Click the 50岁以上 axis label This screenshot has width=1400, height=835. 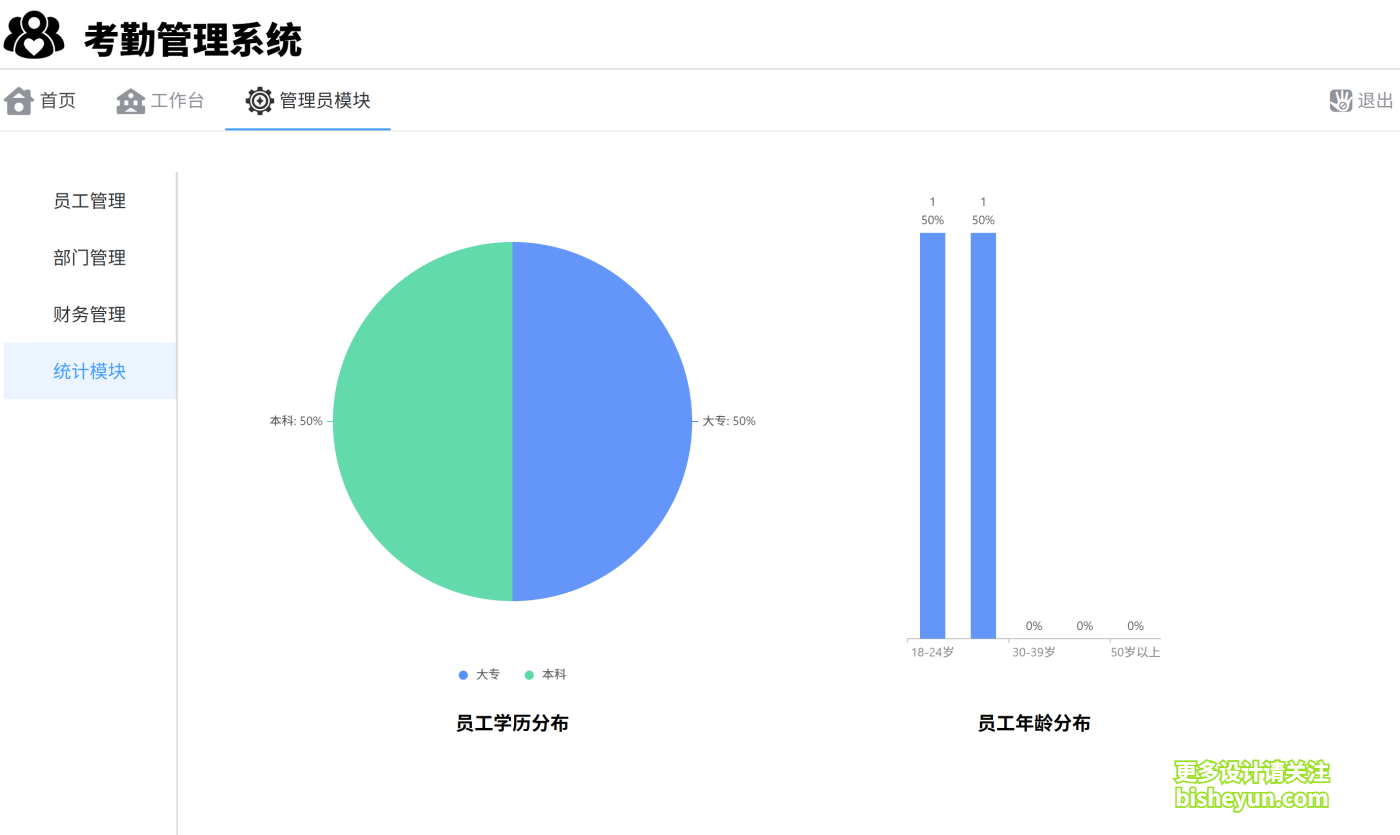point(1135,653)
